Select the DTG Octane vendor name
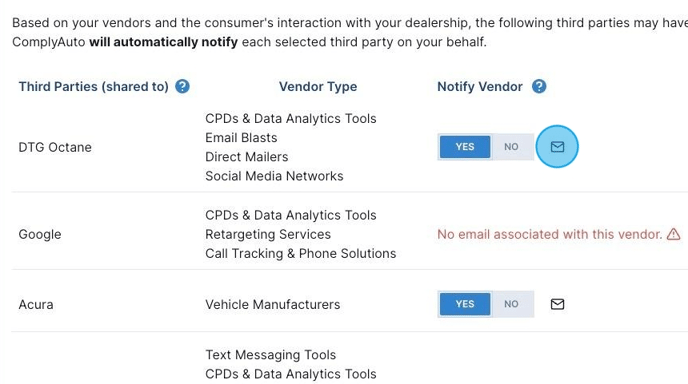 [x=55, y=147]
